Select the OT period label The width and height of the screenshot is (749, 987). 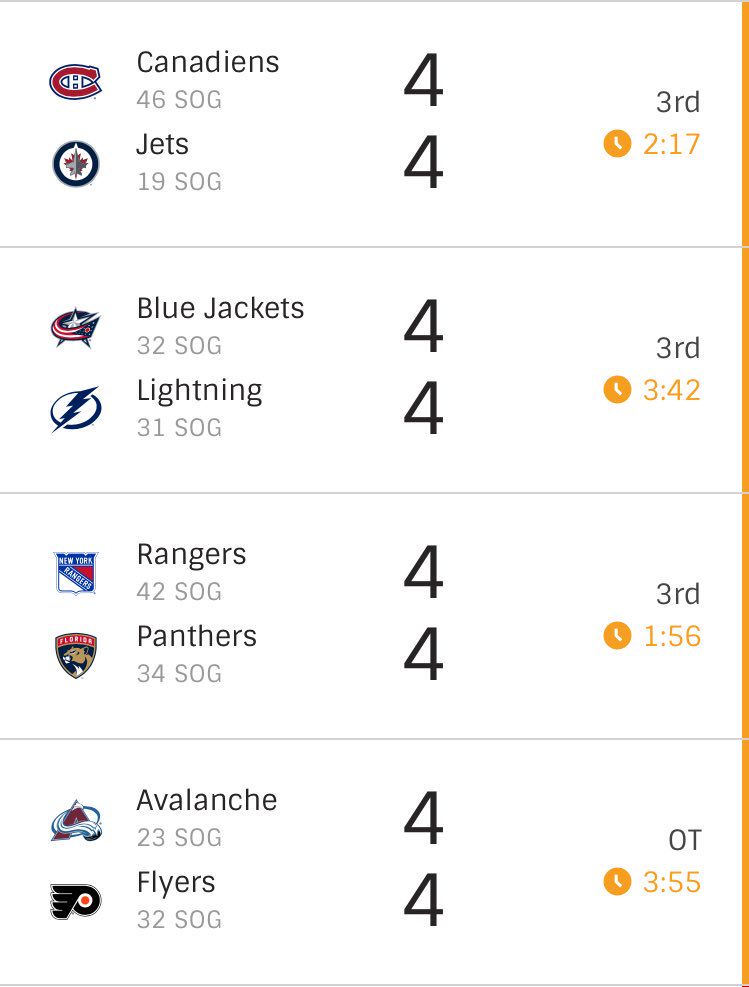pos(685,840)
